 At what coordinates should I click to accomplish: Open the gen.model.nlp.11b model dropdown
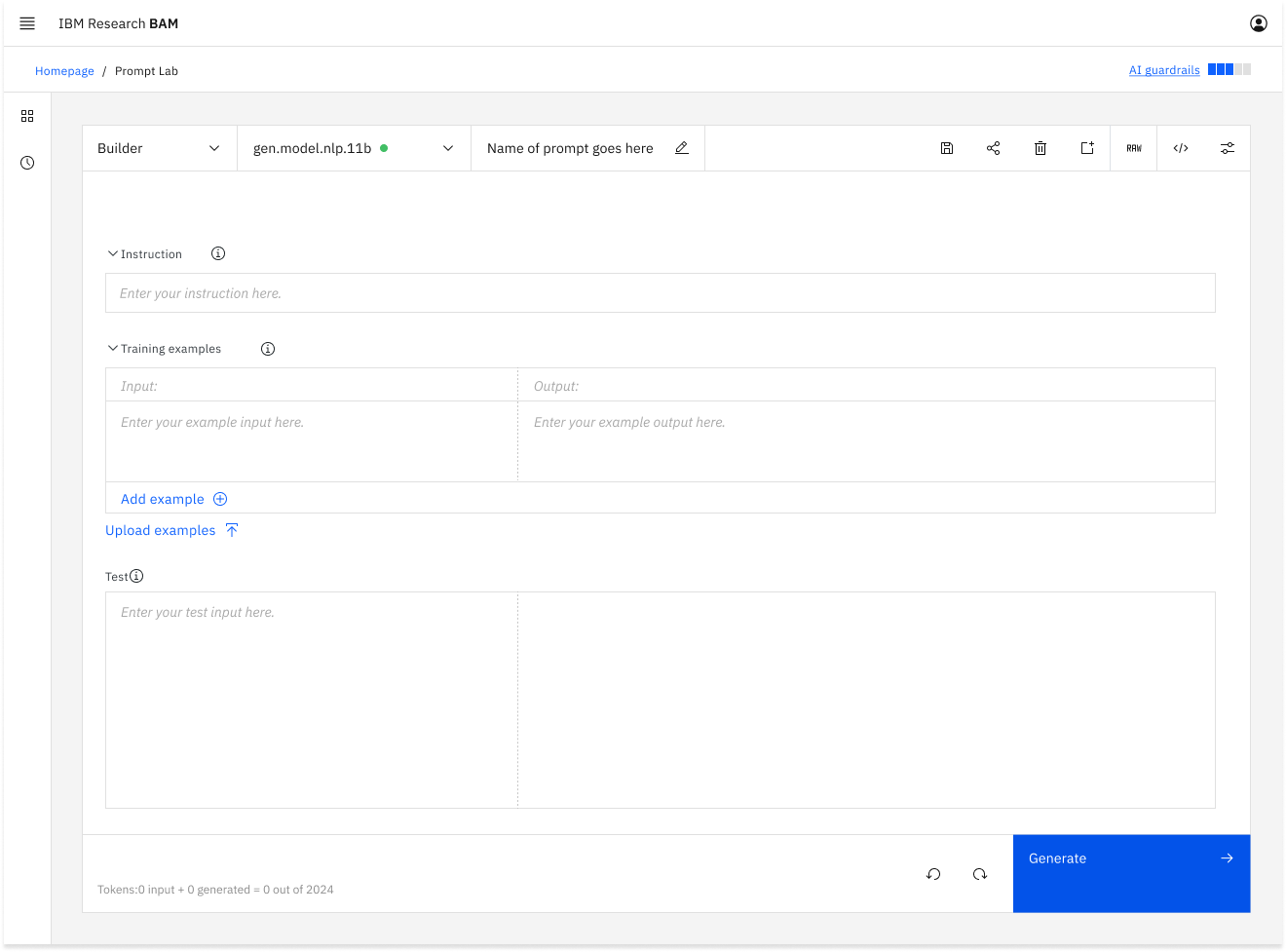tap(353, 148)
